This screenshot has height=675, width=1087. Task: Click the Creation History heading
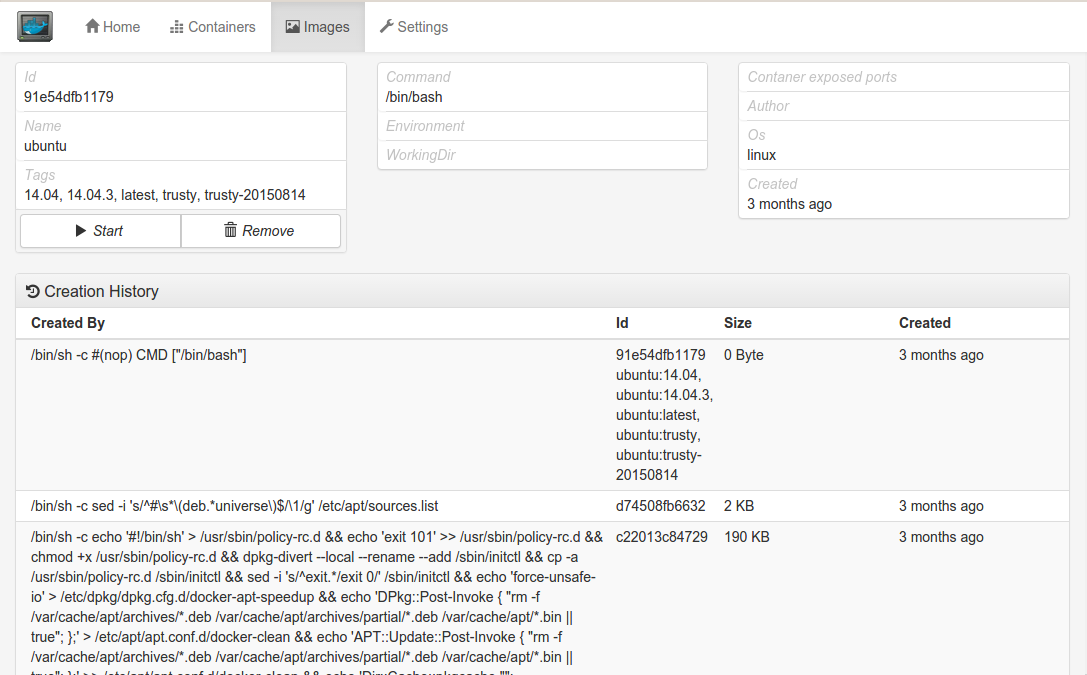click(x=101, y=292)
